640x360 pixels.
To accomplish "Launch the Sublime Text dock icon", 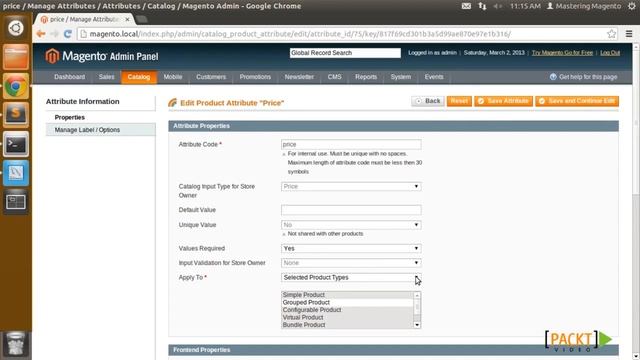I will coord(16,114).
